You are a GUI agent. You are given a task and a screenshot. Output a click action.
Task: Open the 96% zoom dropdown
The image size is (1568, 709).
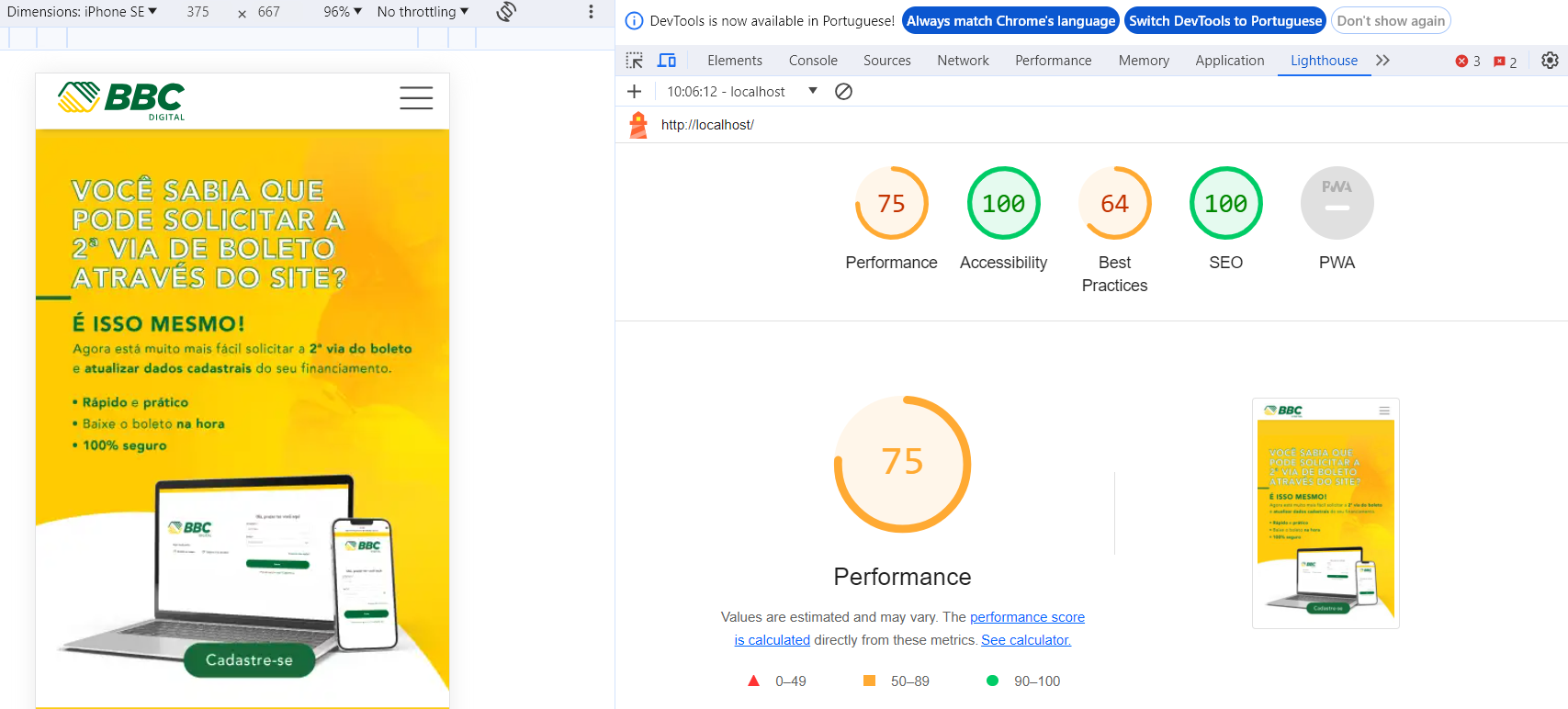(343, 12)
